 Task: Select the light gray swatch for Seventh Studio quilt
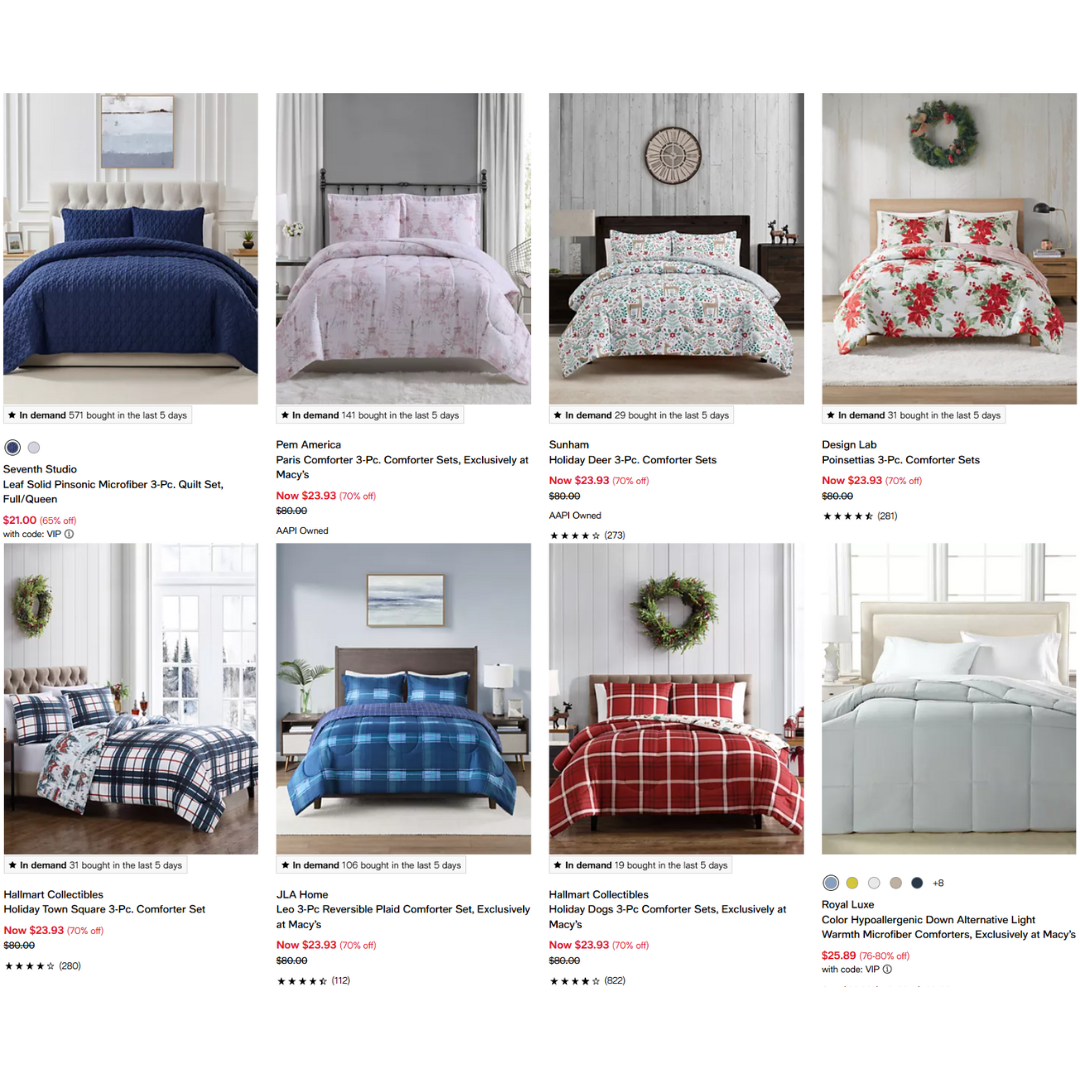34,447
